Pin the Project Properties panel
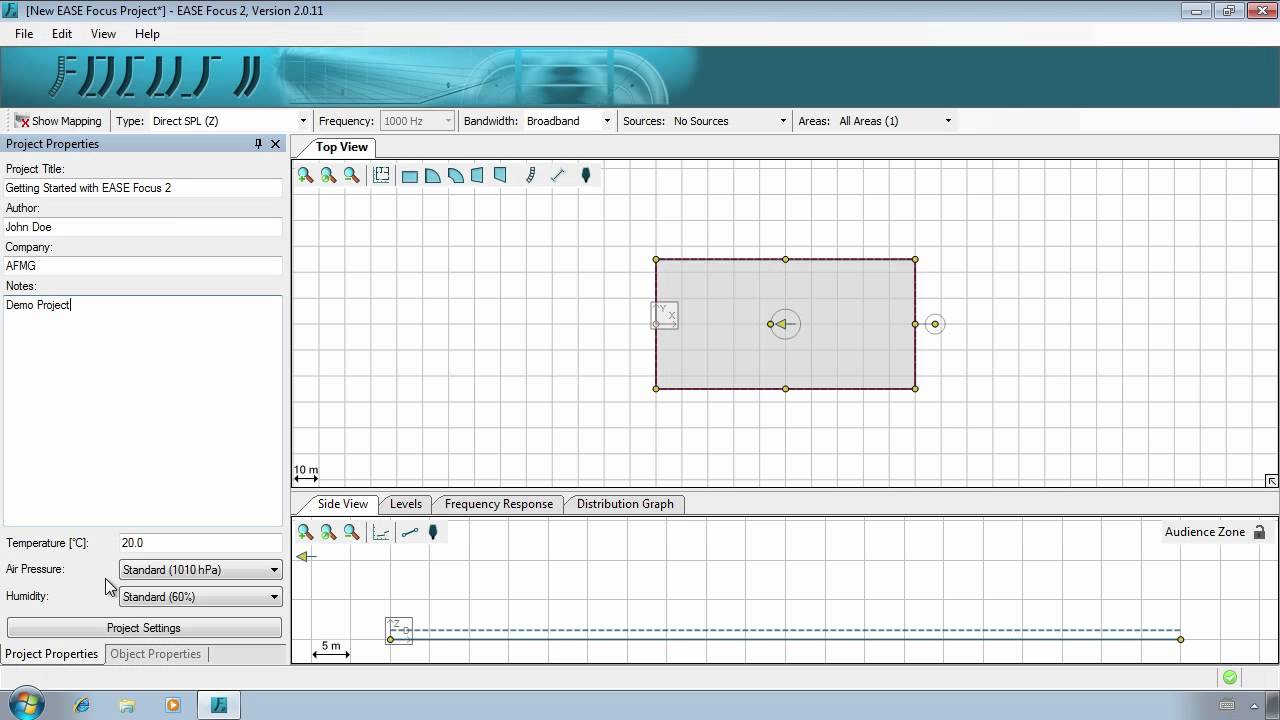 coord(258,144)
